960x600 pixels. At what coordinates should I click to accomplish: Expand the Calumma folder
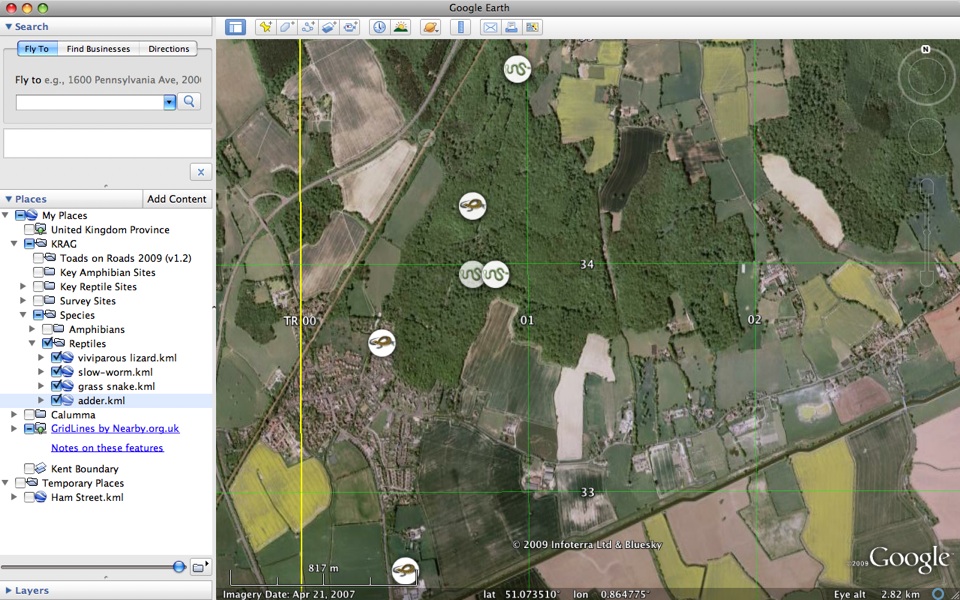14,414
